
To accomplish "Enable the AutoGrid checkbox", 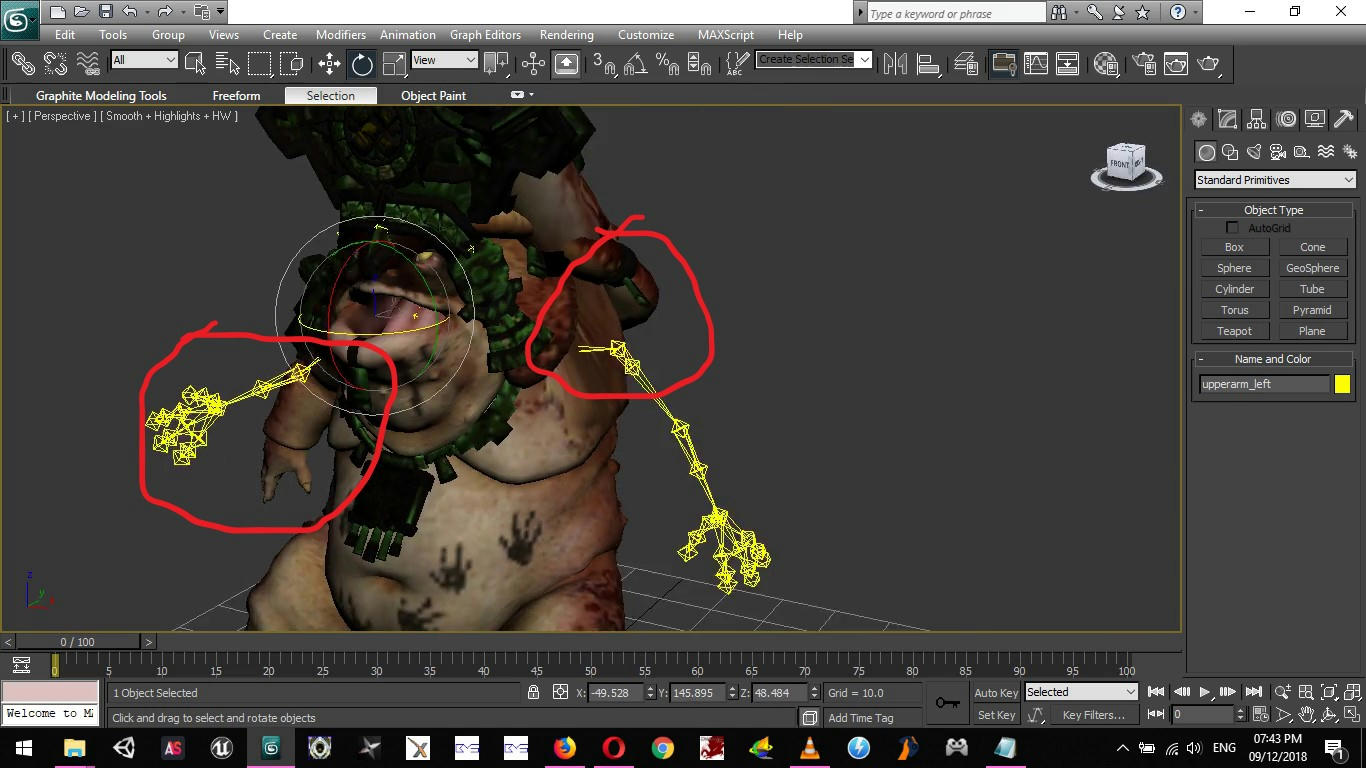I will click(x=1232, y=228).
